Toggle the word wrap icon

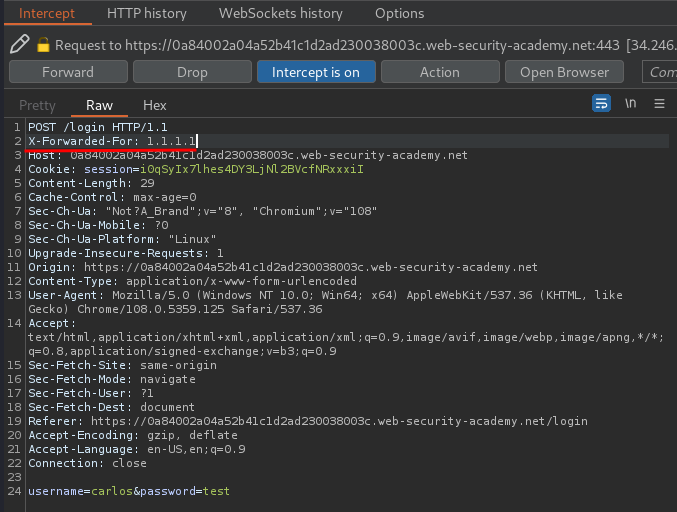(x=601, y=104)
